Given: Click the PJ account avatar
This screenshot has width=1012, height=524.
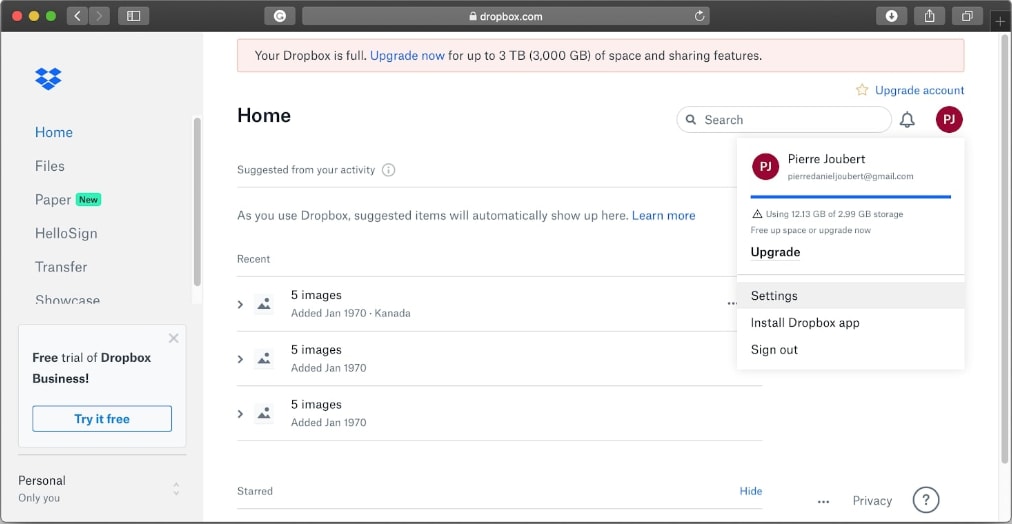Looking at the screenshot, I should coord(949,120).
